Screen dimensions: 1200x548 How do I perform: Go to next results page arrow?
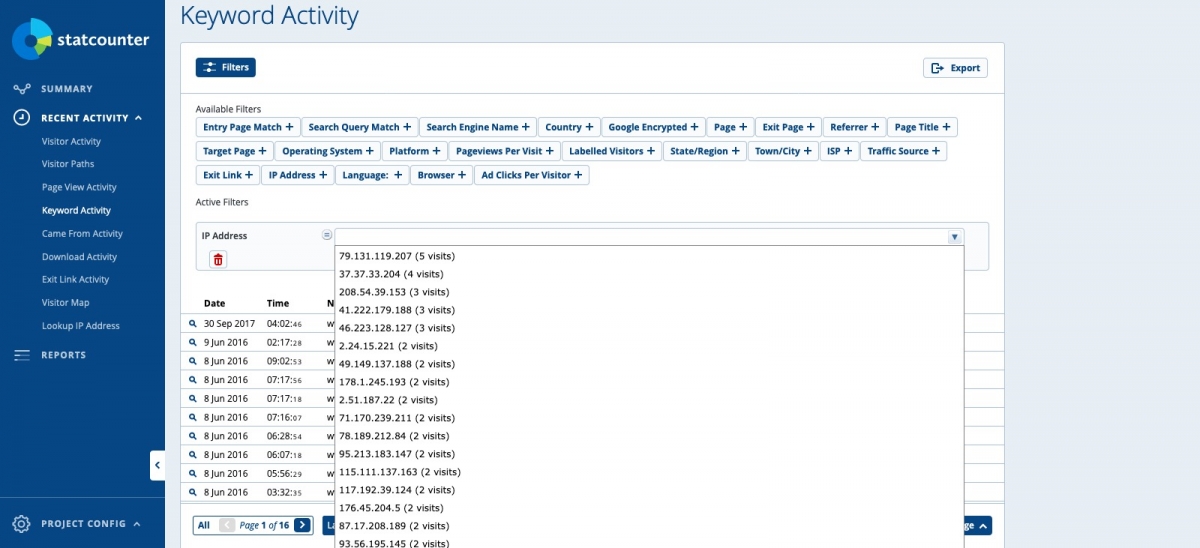302,525
